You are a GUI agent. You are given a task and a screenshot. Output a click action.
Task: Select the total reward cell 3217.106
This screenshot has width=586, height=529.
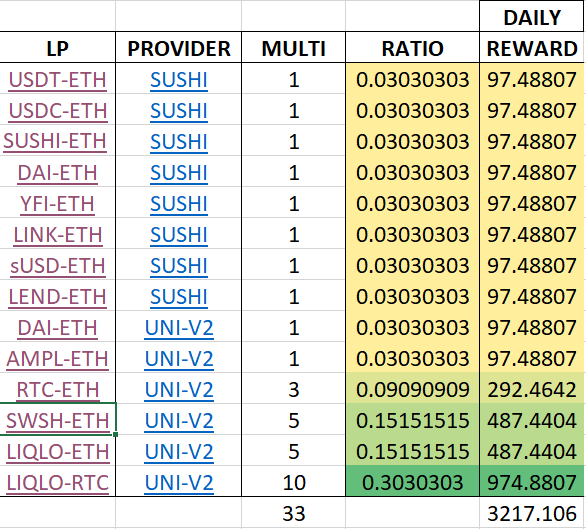click(x=532, y=513)
